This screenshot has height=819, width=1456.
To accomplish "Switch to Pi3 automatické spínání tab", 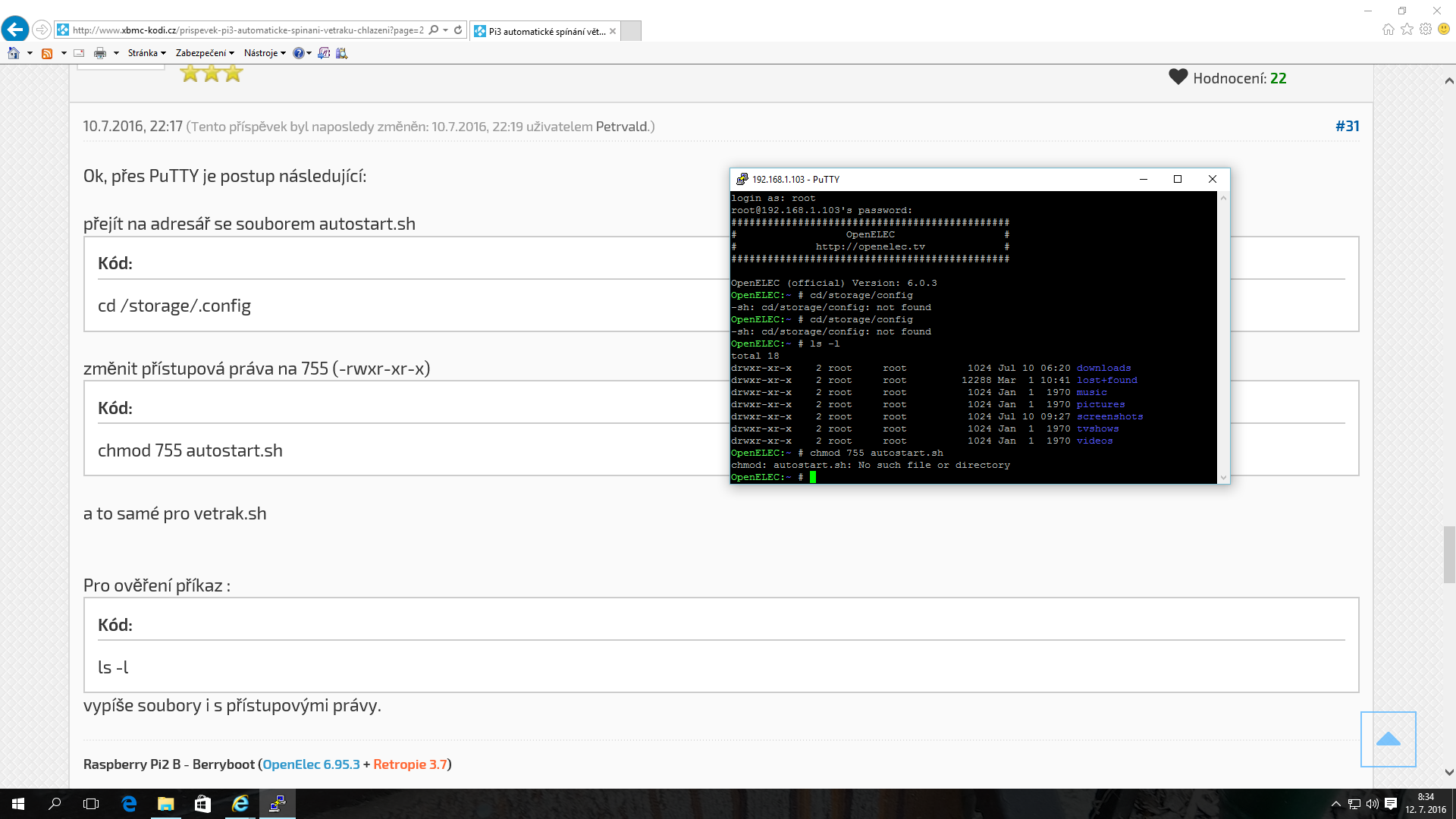I will coord(544,31).
